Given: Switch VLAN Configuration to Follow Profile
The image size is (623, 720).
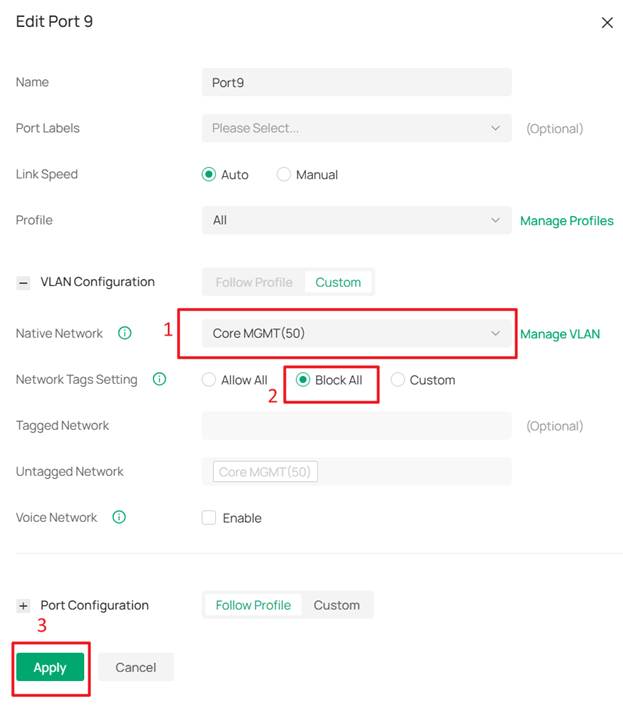Looking at the screenshot, I should click(x=254, y=282).
